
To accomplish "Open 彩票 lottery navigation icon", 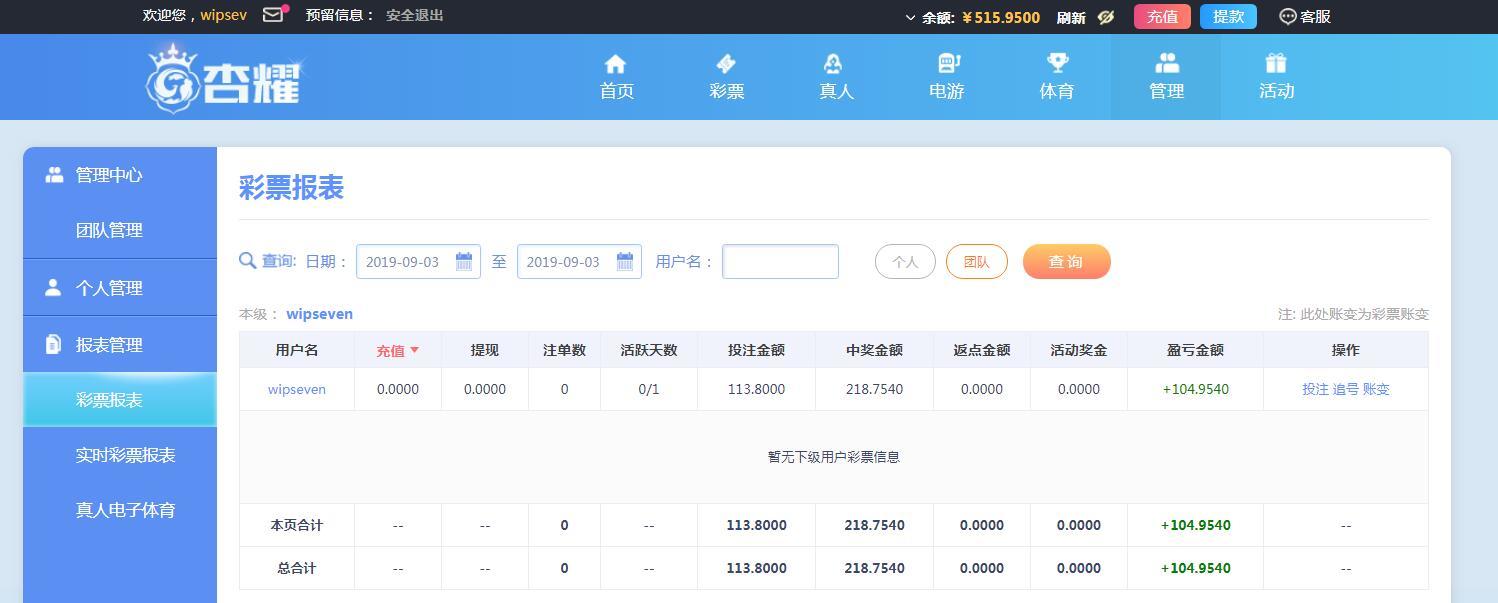I will (x=726, y=65).
